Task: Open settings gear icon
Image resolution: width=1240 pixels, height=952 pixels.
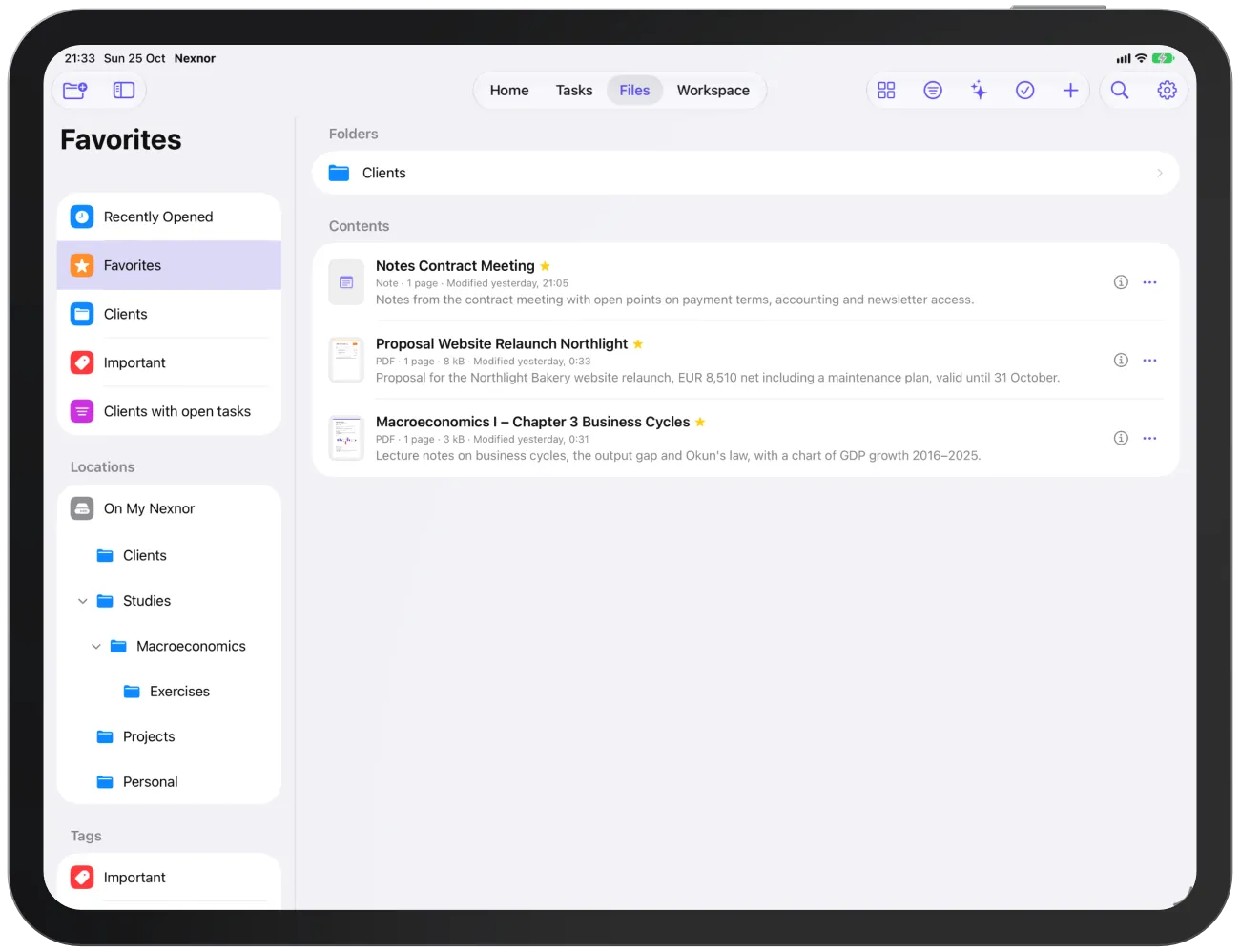Action: pyautogui.click(x=1167, y=91)
